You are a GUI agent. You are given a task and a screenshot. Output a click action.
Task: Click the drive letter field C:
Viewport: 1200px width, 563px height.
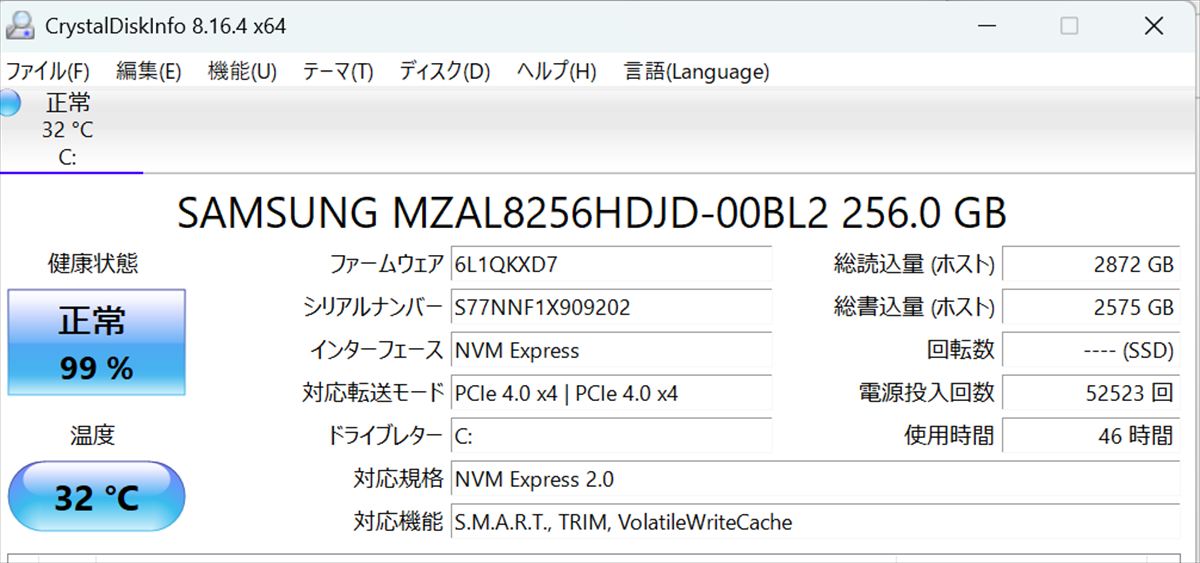click(x=611, y=436)
